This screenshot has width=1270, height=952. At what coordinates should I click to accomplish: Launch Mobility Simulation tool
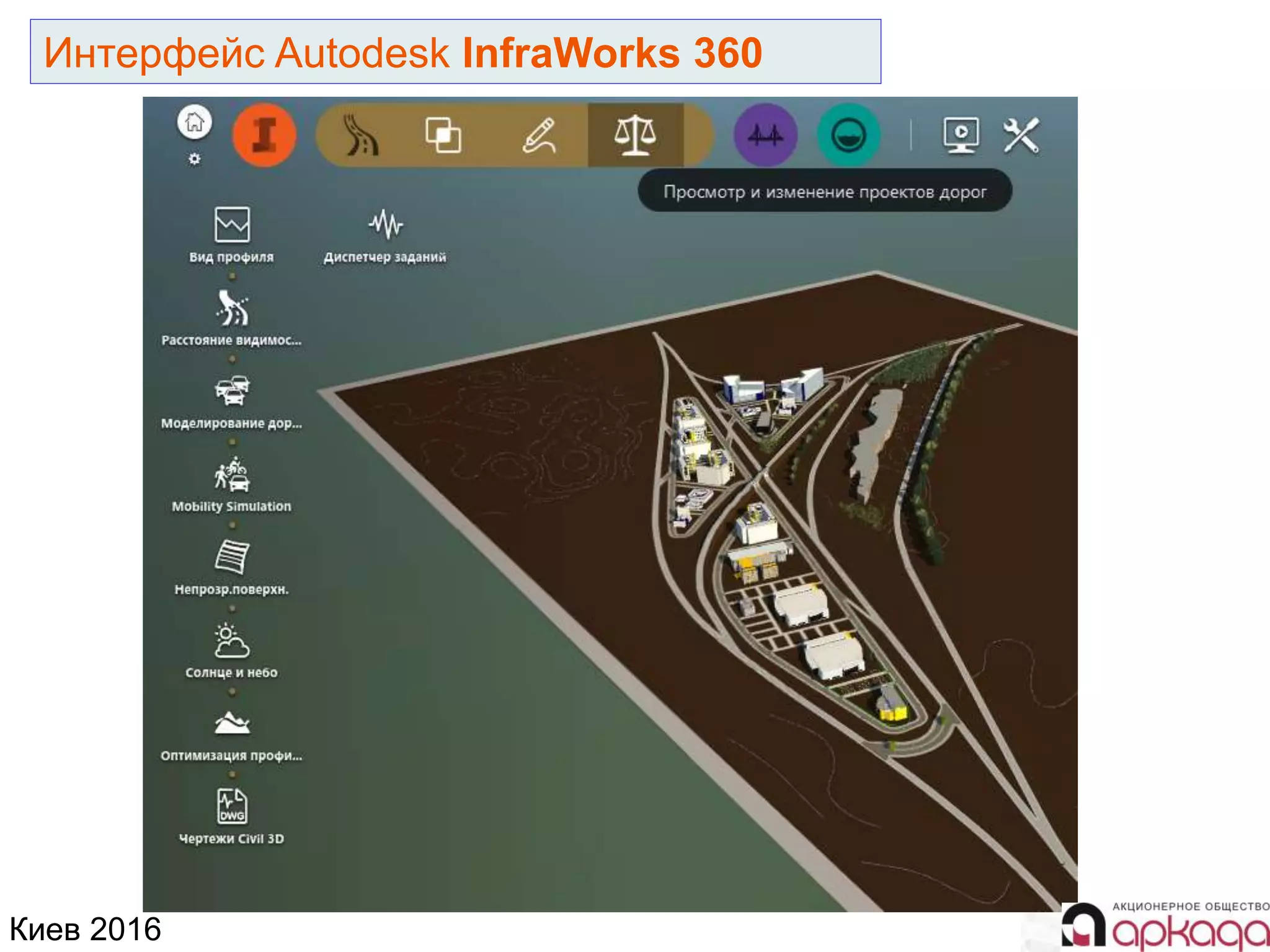232,485
